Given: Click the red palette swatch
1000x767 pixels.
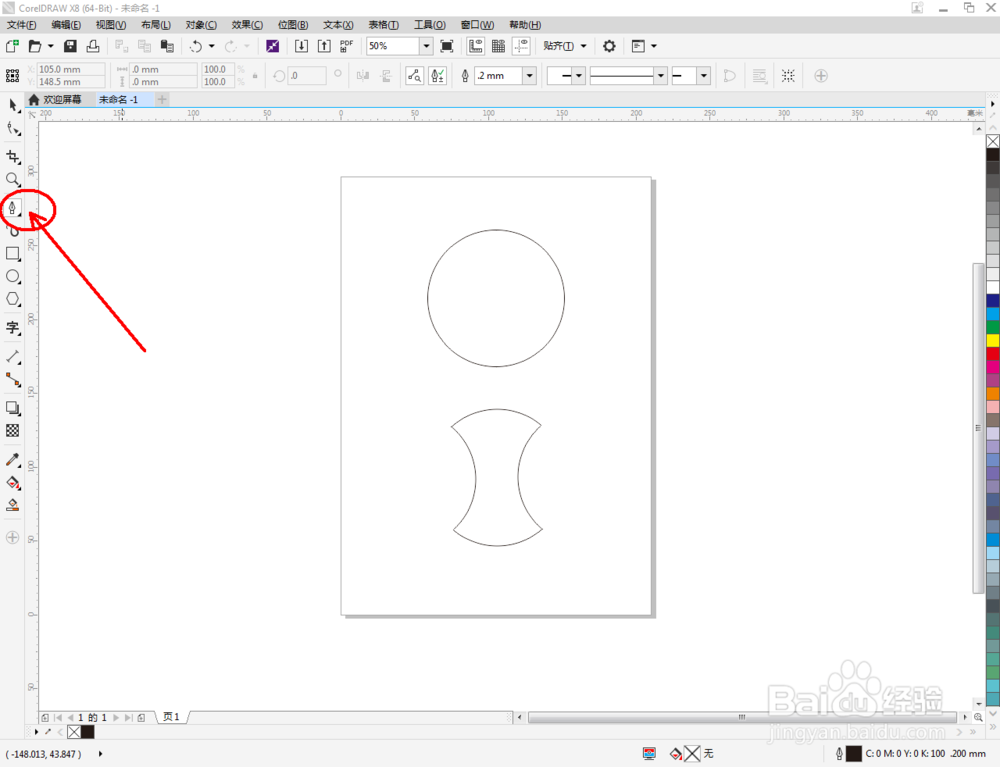Looking at the screenshot, I should [x=993, y=353].
